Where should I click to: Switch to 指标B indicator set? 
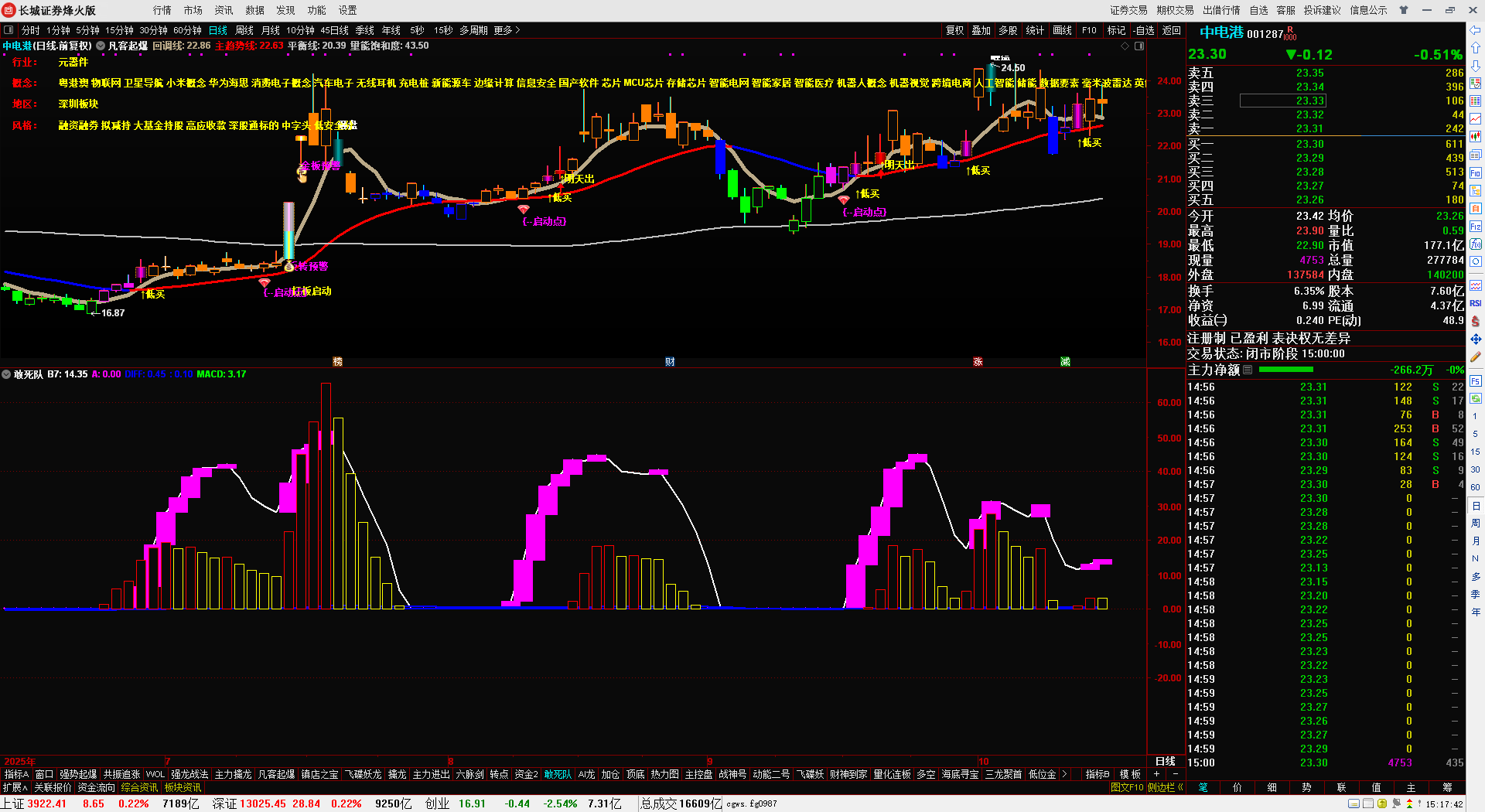[1098, 774]
